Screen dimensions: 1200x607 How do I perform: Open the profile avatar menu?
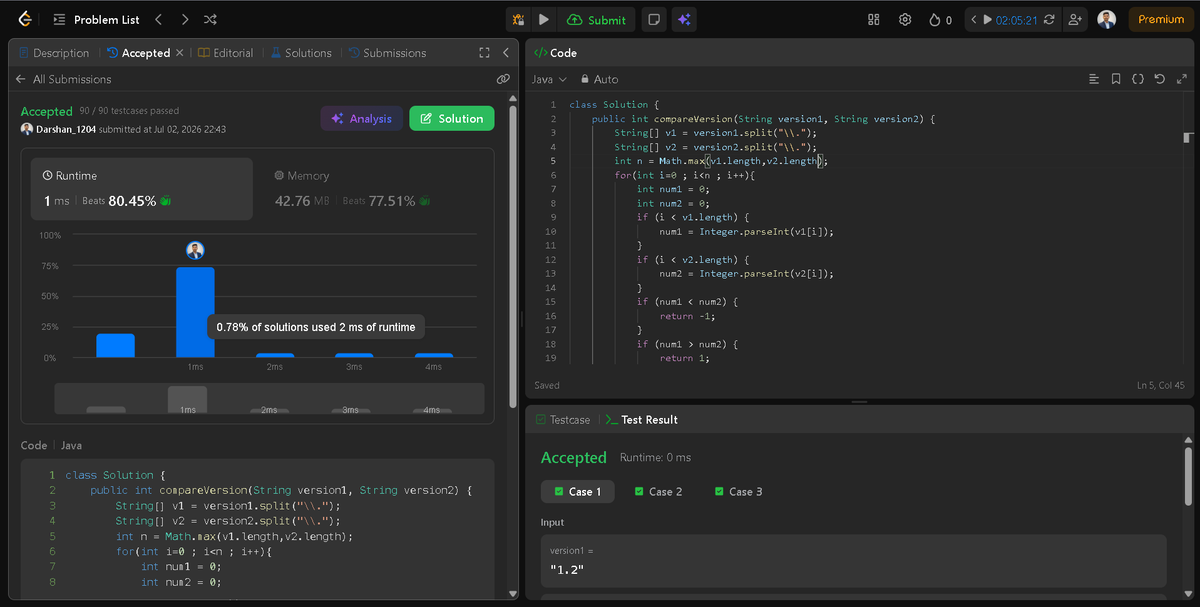click(1106, 20)
